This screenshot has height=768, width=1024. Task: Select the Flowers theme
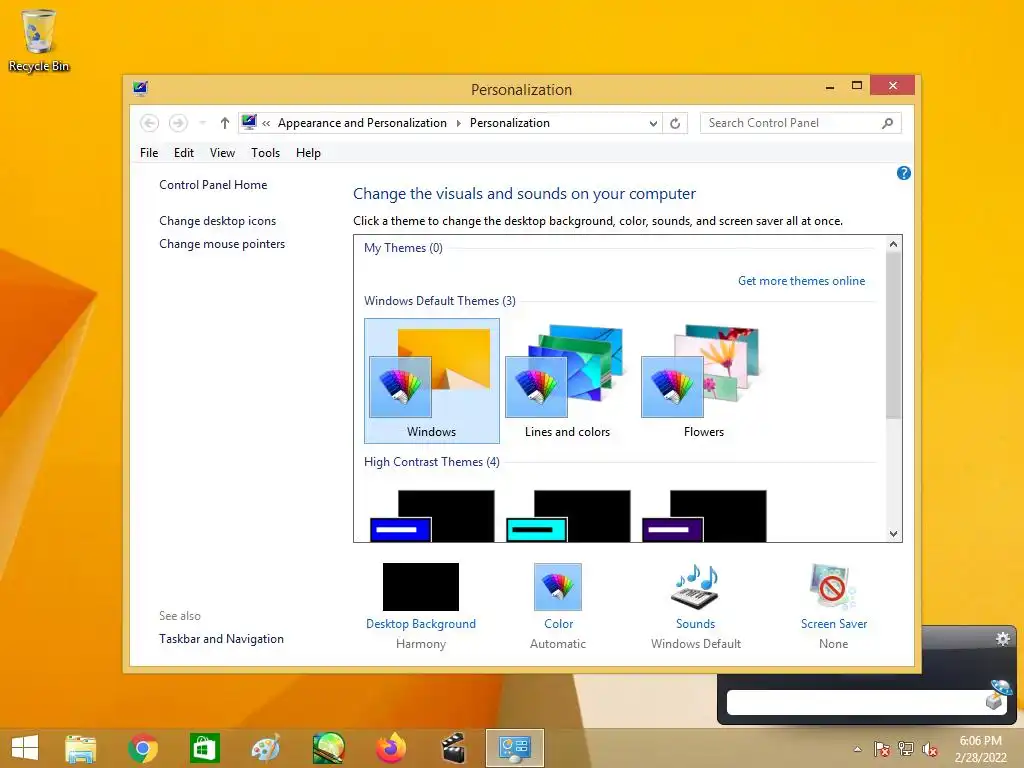(703, 381)
